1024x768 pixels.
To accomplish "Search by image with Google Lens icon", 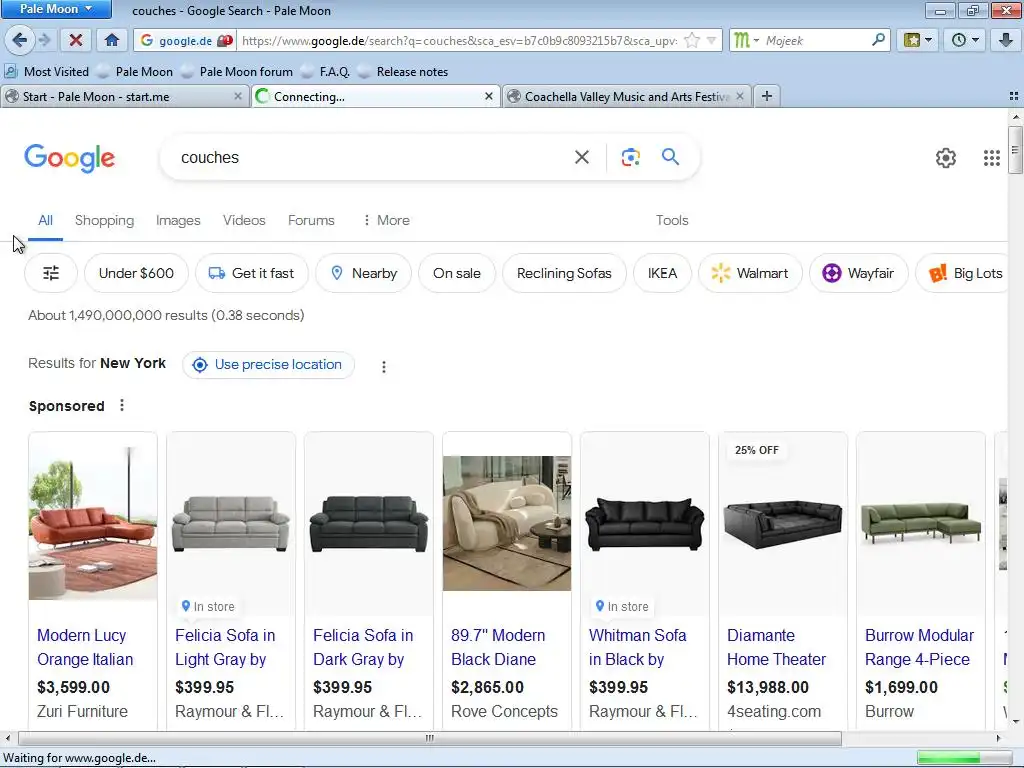I will click(x=630, y=157).
